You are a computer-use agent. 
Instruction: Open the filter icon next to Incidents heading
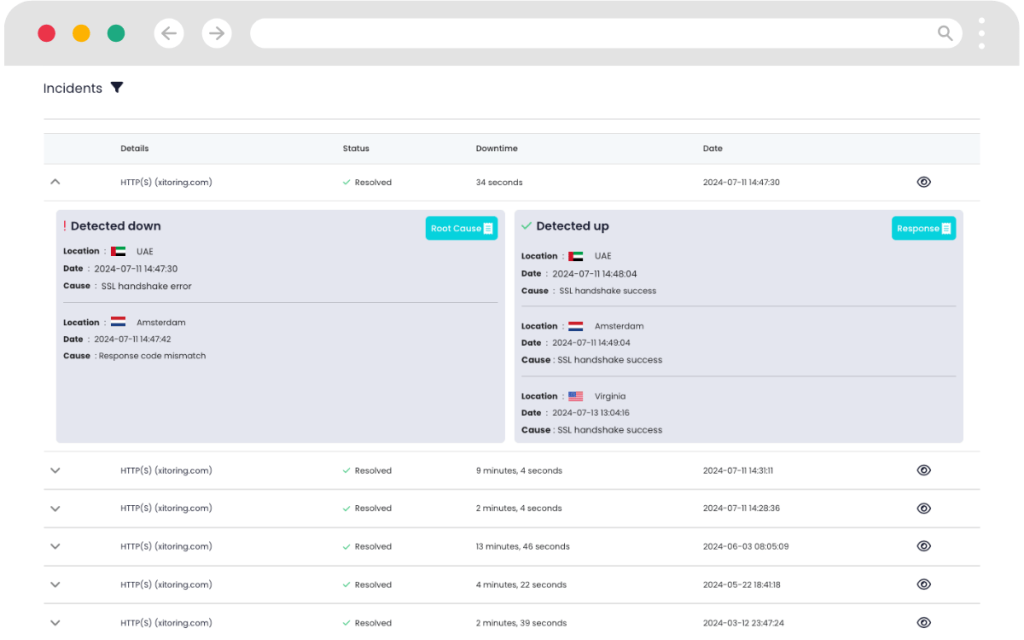pos(118,88)
